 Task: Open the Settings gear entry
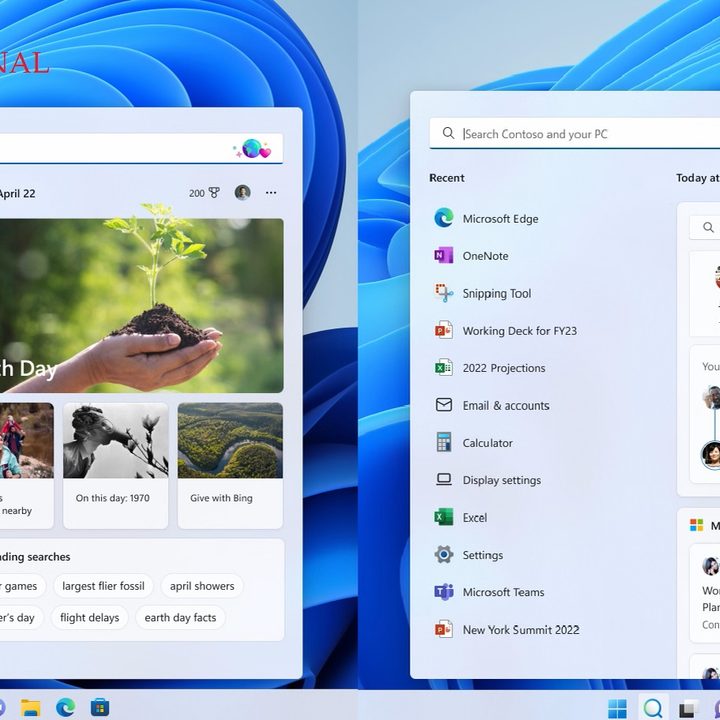469,555
